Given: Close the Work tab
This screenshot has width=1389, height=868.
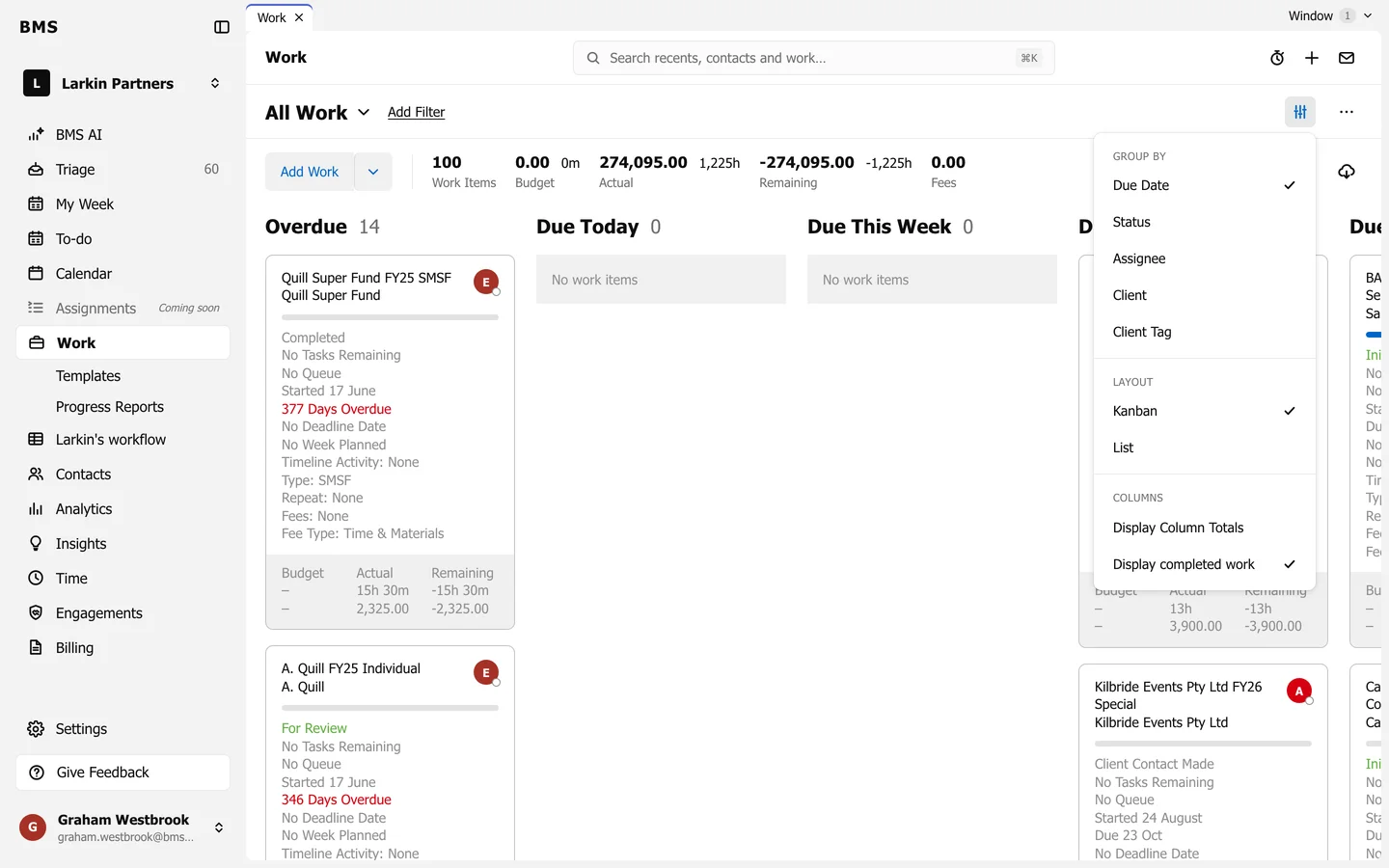Looking at the screenshot, I should pos(299,17).
